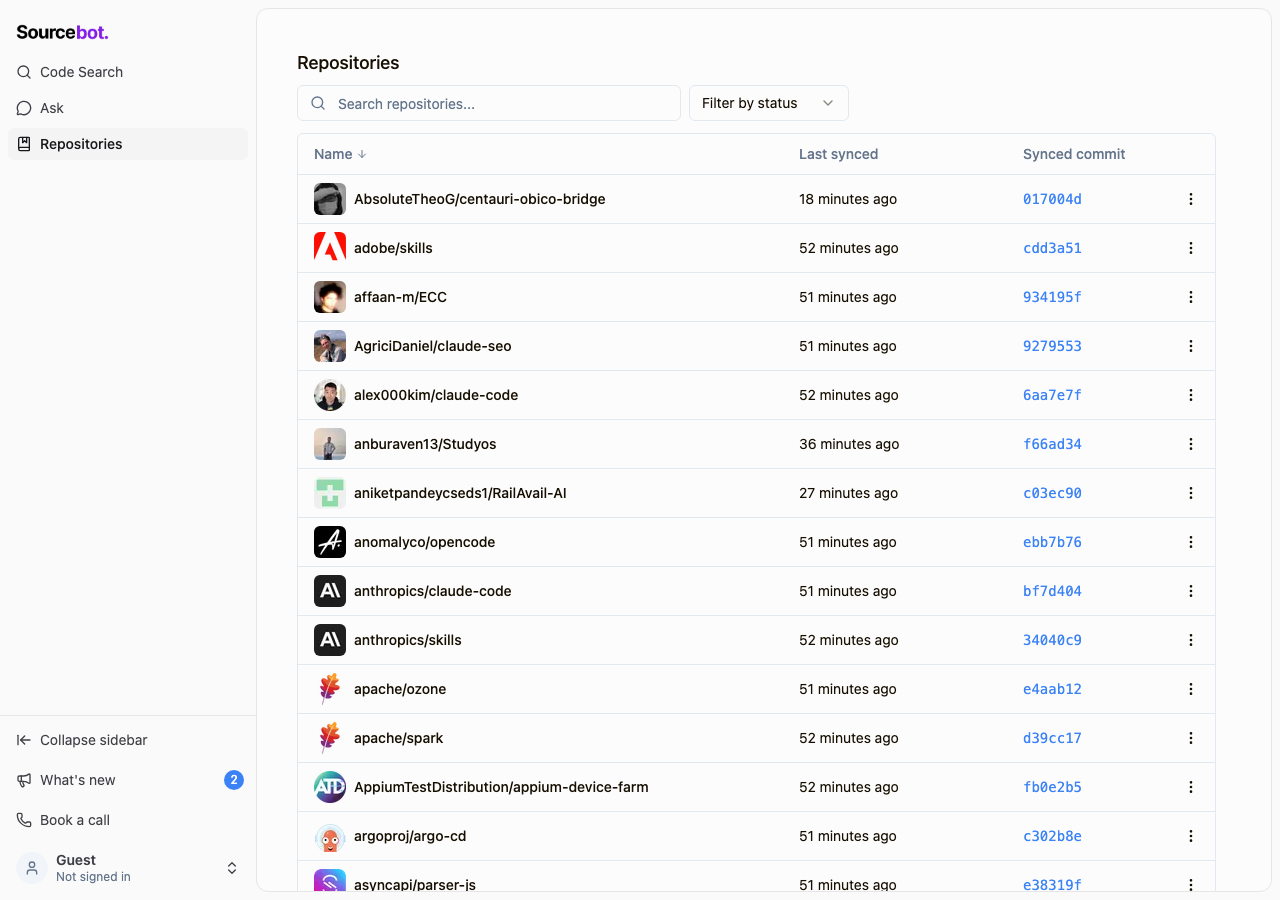Click the AppiumTestDistribution ATD logo avatar
The height and width of the screenshot is (900, 1280).
tap(330, 787)
